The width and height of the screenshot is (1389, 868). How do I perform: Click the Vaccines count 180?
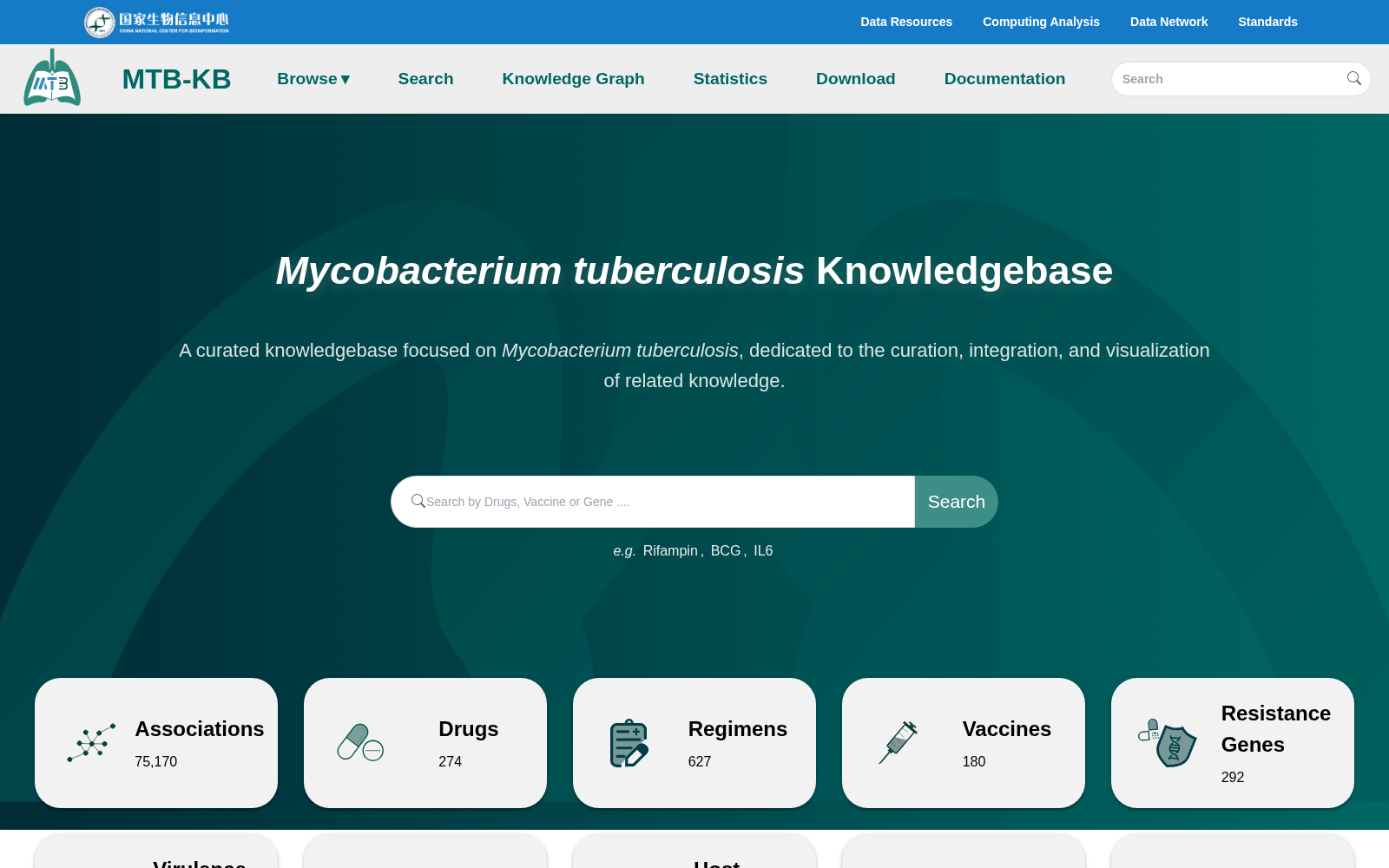(x=974, y=761)
